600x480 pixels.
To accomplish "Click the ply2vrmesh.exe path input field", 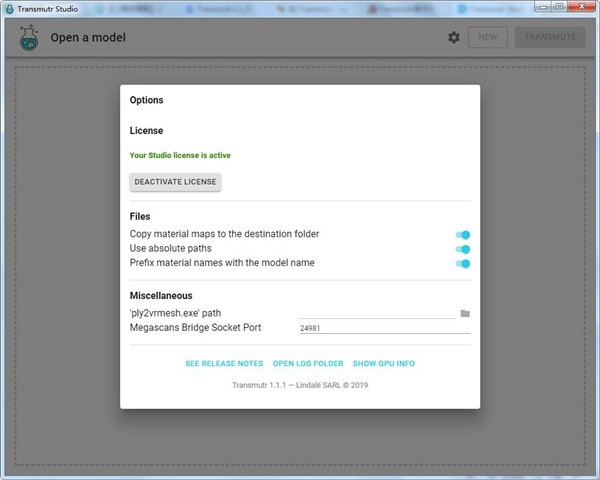I will tap(376, 313).
